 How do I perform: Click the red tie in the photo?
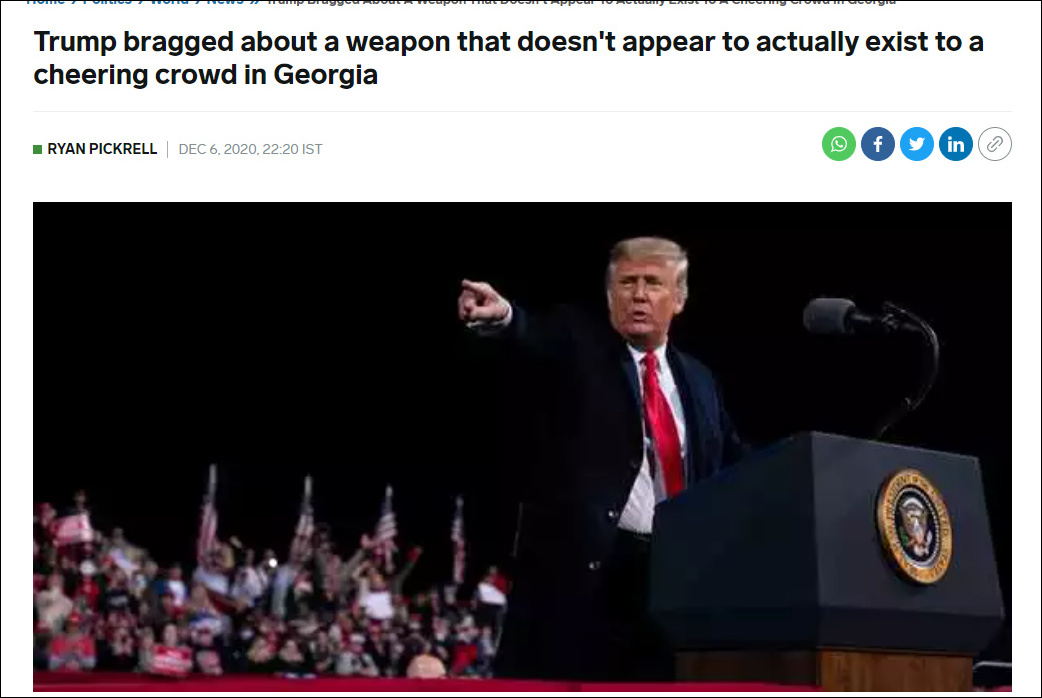click(663, 425)
